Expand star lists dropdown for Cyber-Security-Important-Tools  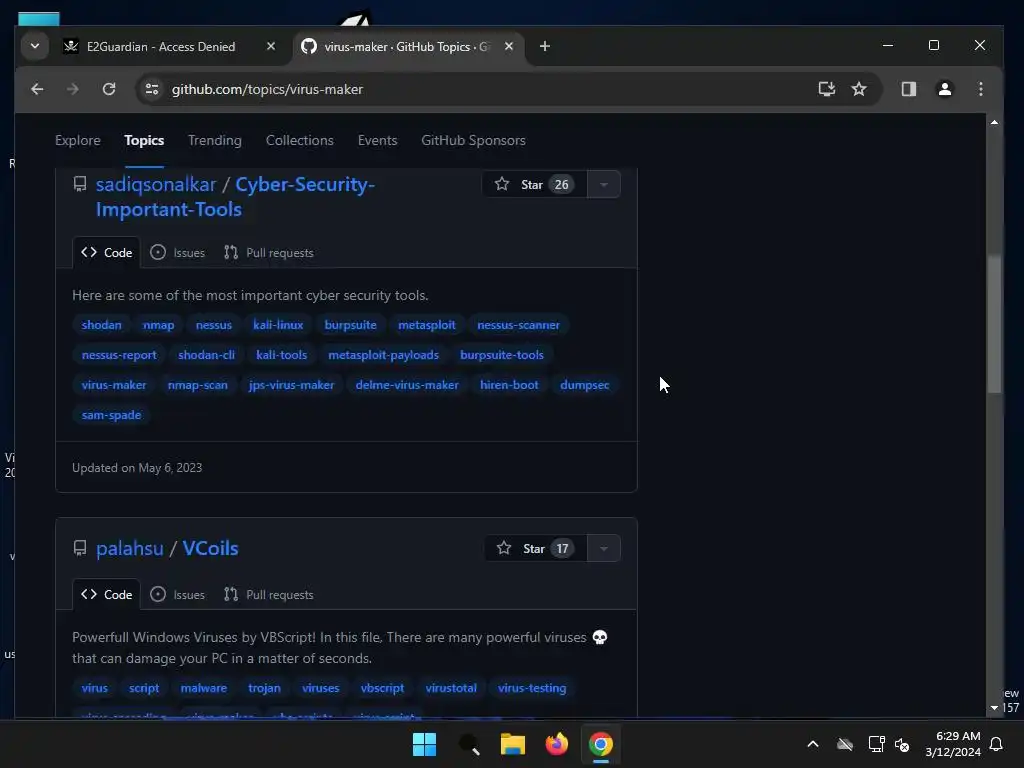pyautogui.click(x=603, y=185)
